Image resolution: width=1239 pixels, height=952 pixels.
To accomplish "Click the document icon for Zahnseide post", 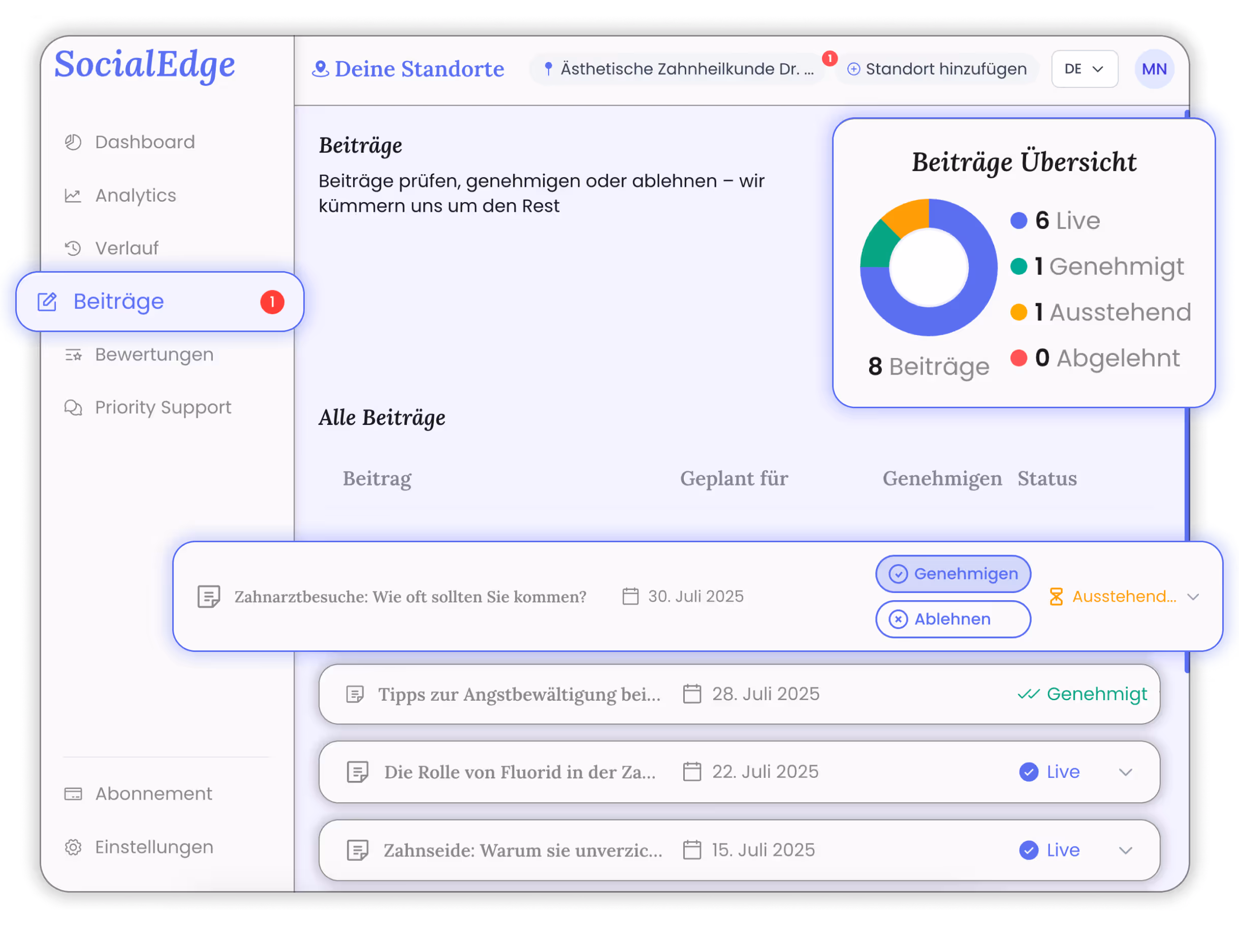I will 358,850.
